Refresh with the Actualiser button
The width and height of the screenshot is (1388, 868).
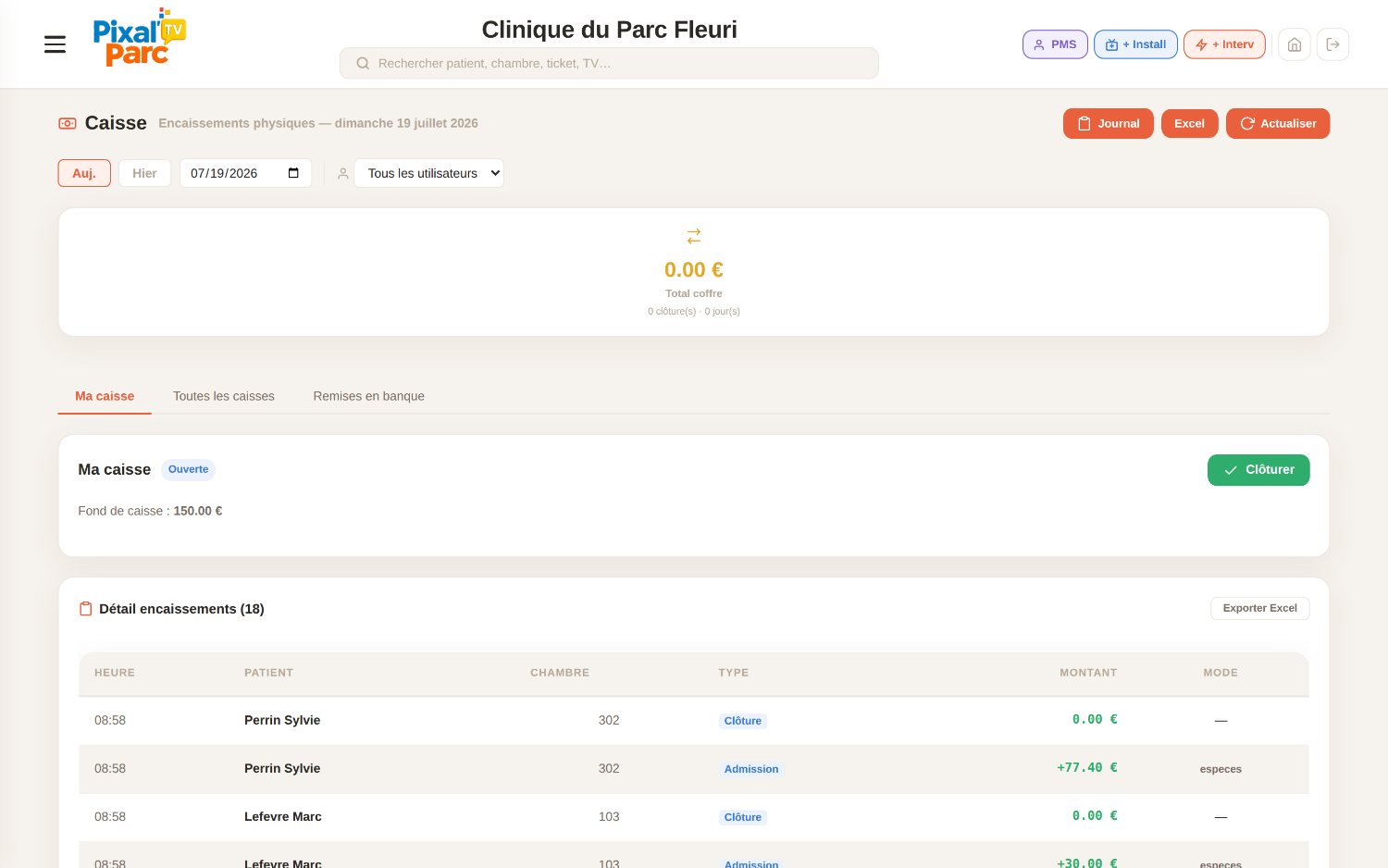click(x=1278, y=123)
